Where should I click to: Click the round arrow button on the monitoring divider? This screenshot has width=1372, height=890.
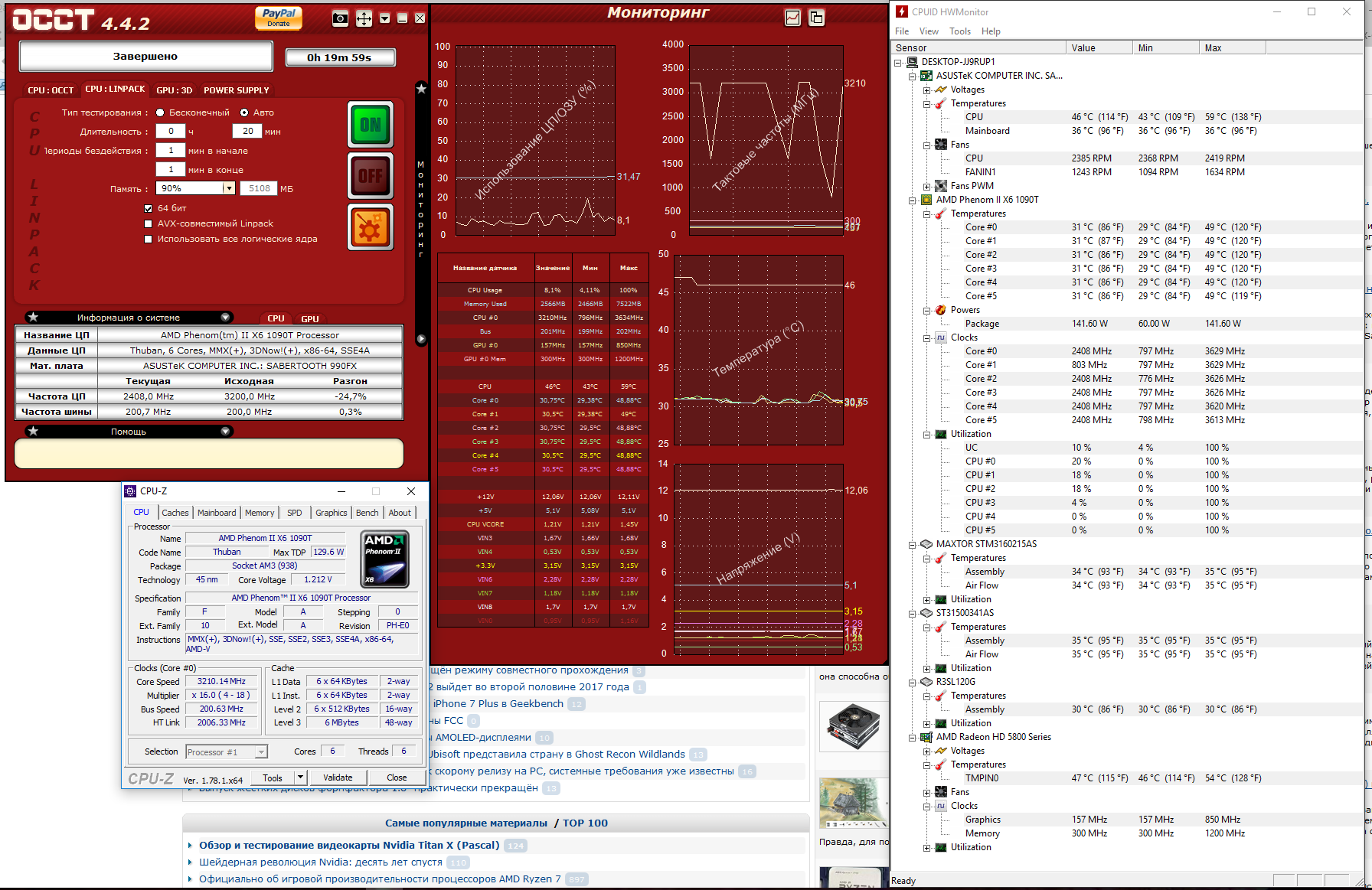coord(421,338)
